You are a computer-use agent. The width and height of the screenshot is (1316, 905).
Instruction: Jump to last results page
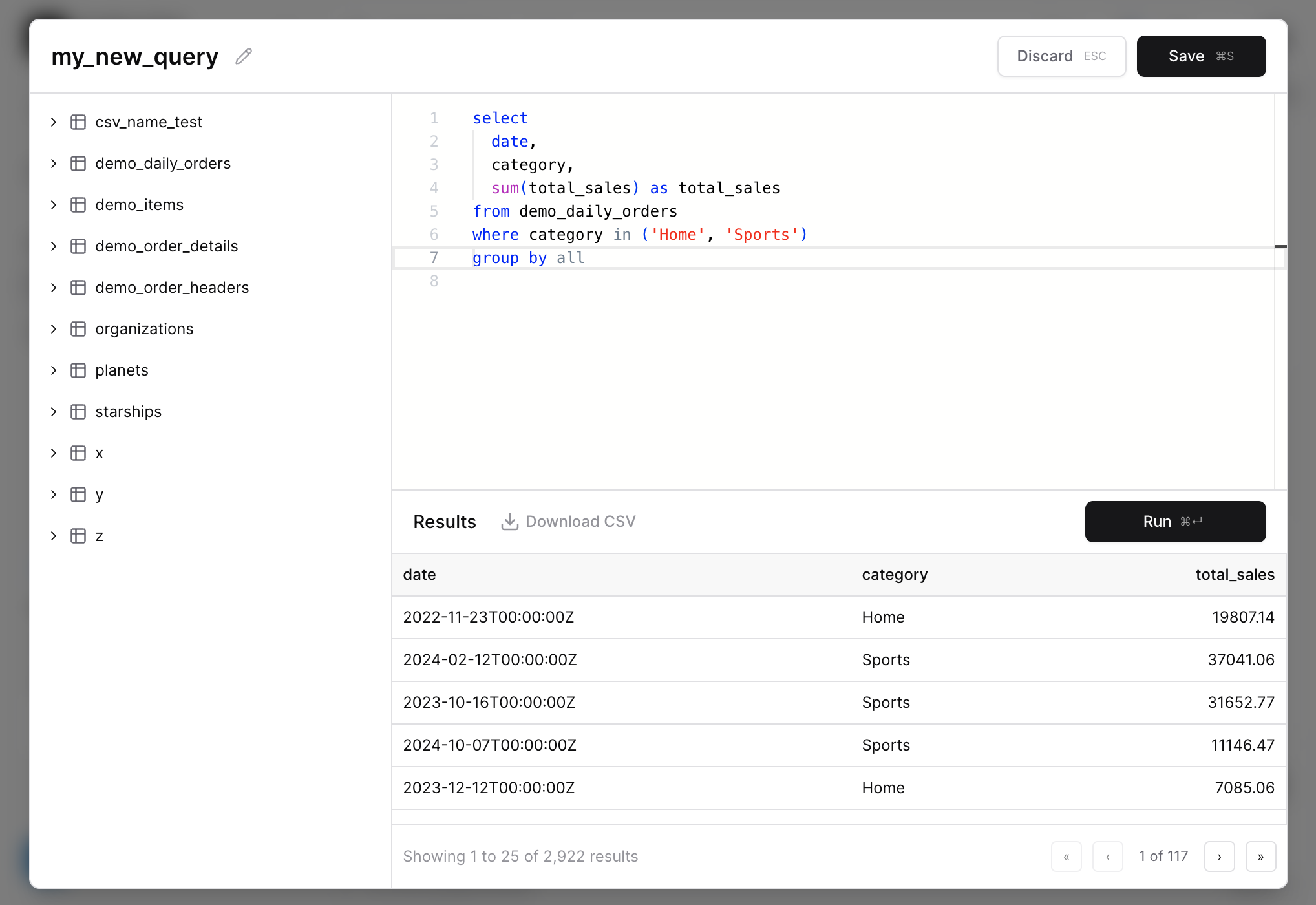1260,856
